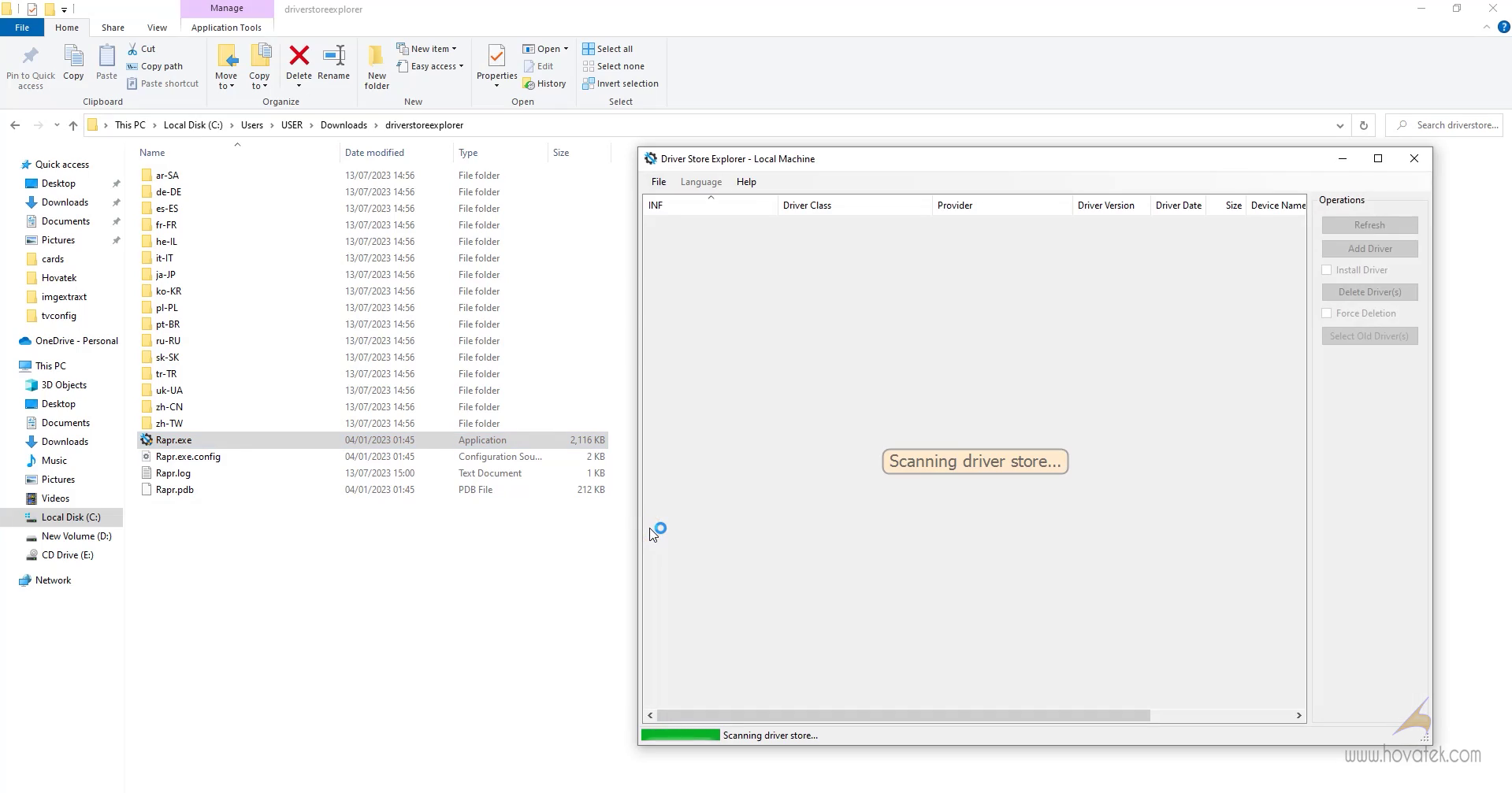This screenshot has width=1512, height=793.
Task: Open the Language menu in Driver Store Explorer
Action: click(x=700, y=182)
